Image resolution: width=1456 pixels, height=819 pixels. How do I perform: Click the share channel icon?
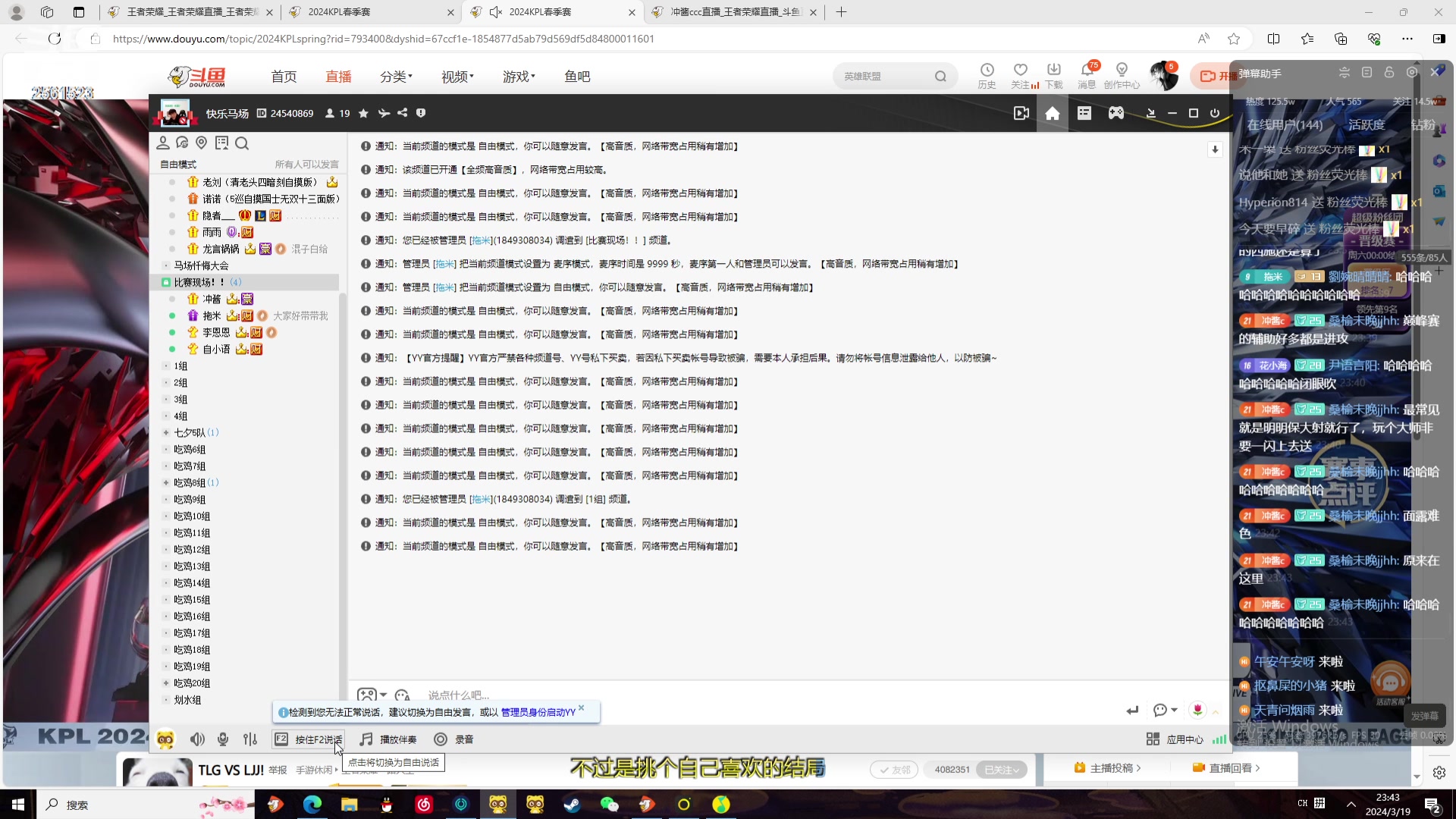[403, 114]
